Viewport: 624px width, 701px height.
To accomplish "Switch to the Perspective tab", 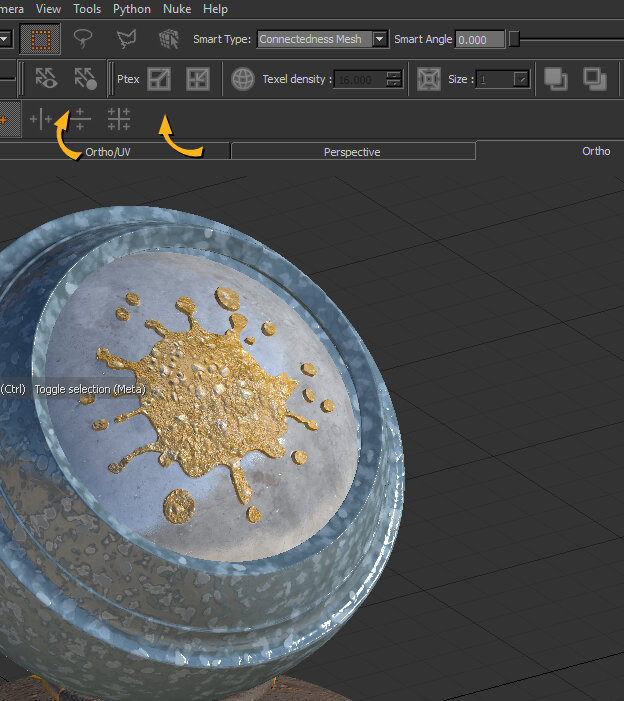I will [352, 152].
